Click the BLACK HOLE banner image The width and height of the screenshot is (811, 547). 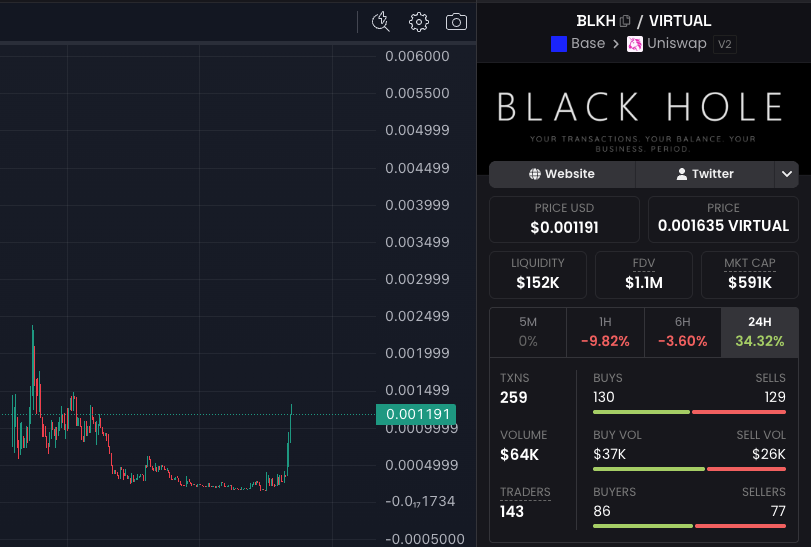tap(643, 118)
